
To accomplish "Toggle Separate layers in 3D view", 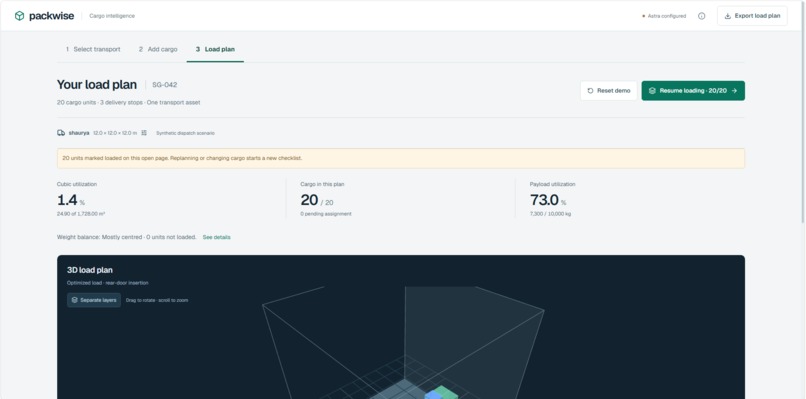I will (x=94, y=300).
